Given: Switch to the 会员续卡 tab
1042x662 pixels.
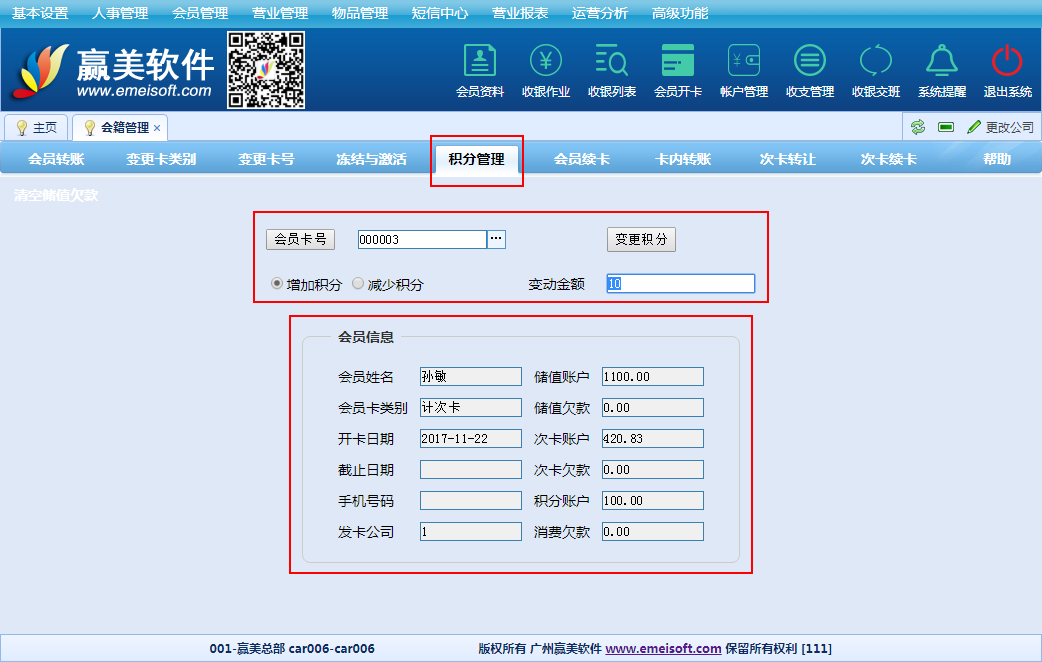Looking at the screenshot, I should coord(582,159).
